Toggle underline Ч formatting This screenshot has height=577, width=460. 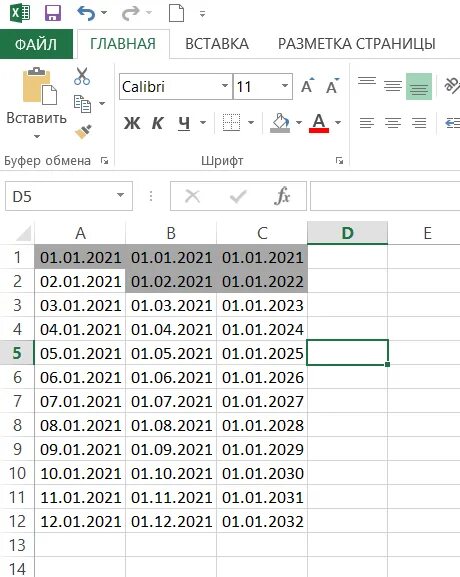point(184,123)
